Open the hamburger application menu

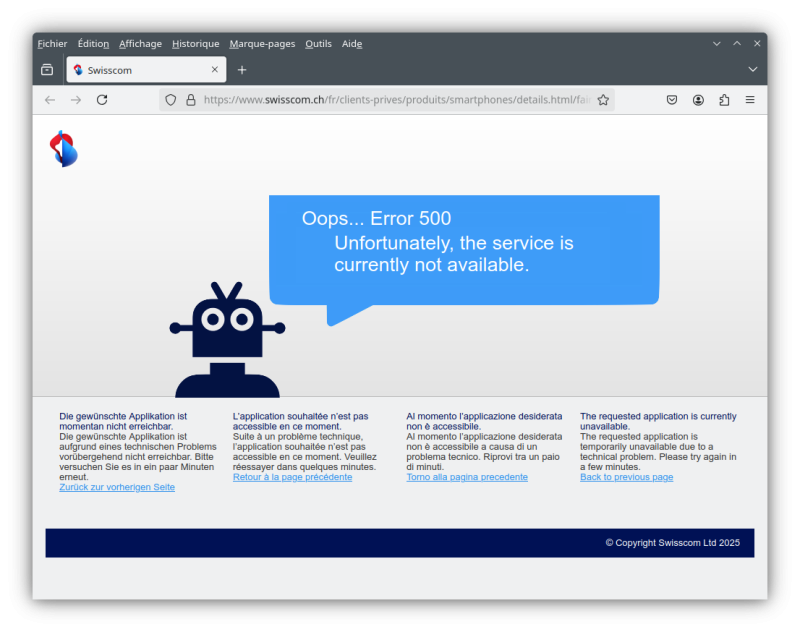pos(750,100)
